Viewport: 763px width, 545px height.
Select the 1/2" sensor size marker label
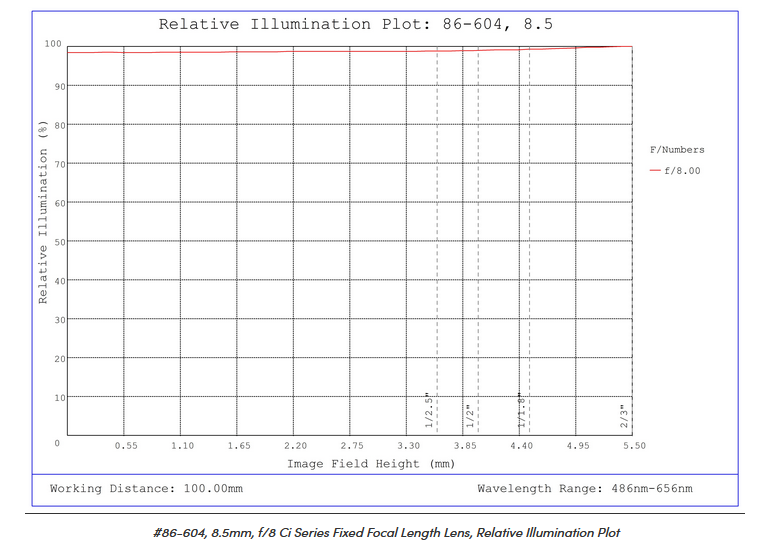point(469,416)
